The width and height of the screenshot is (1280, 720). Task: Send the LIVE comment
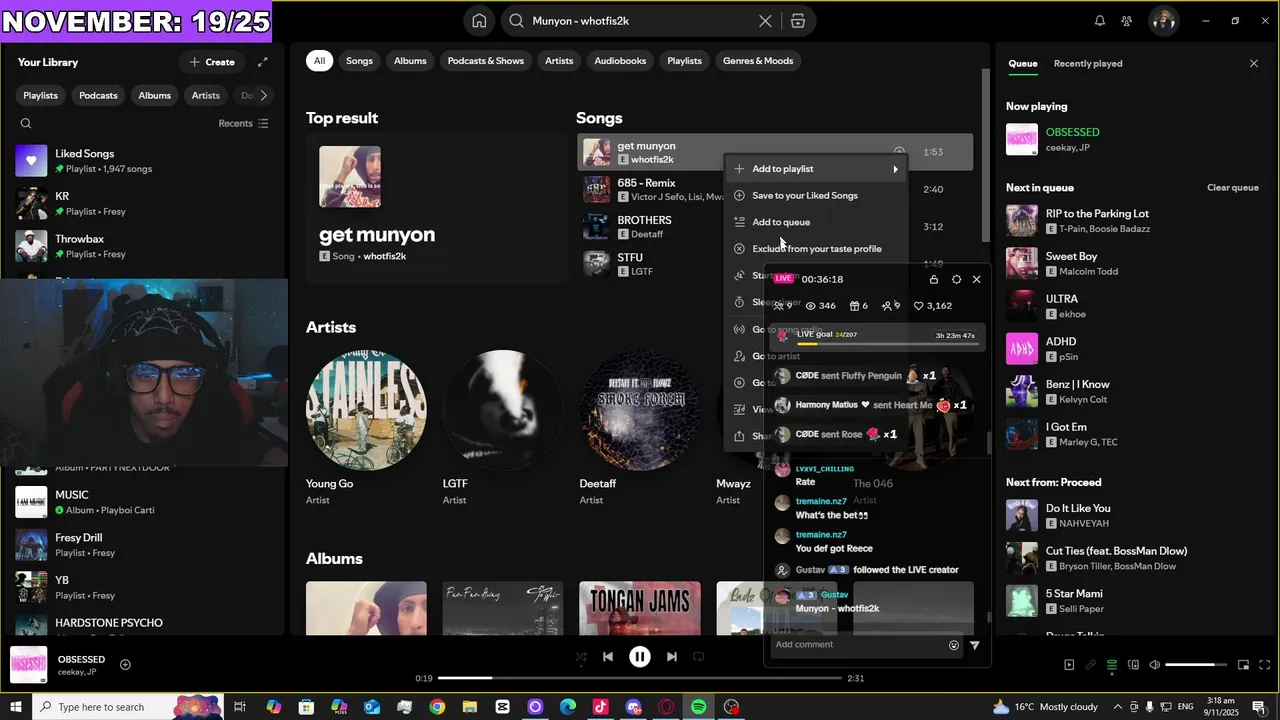(975, 645)
